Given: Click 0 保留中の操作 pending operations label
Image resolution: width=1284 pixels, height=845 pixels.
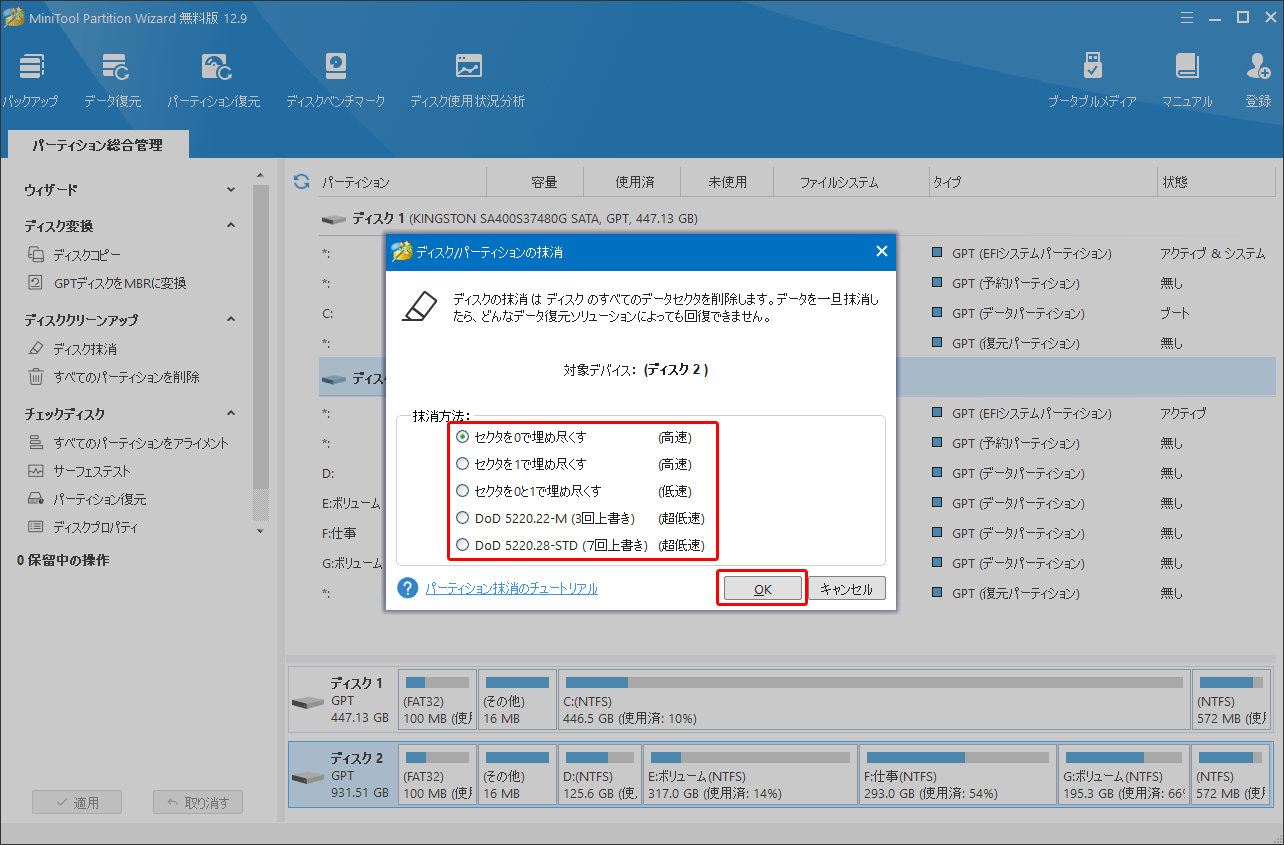Looking at the screenshot, I should click(63, 560).
